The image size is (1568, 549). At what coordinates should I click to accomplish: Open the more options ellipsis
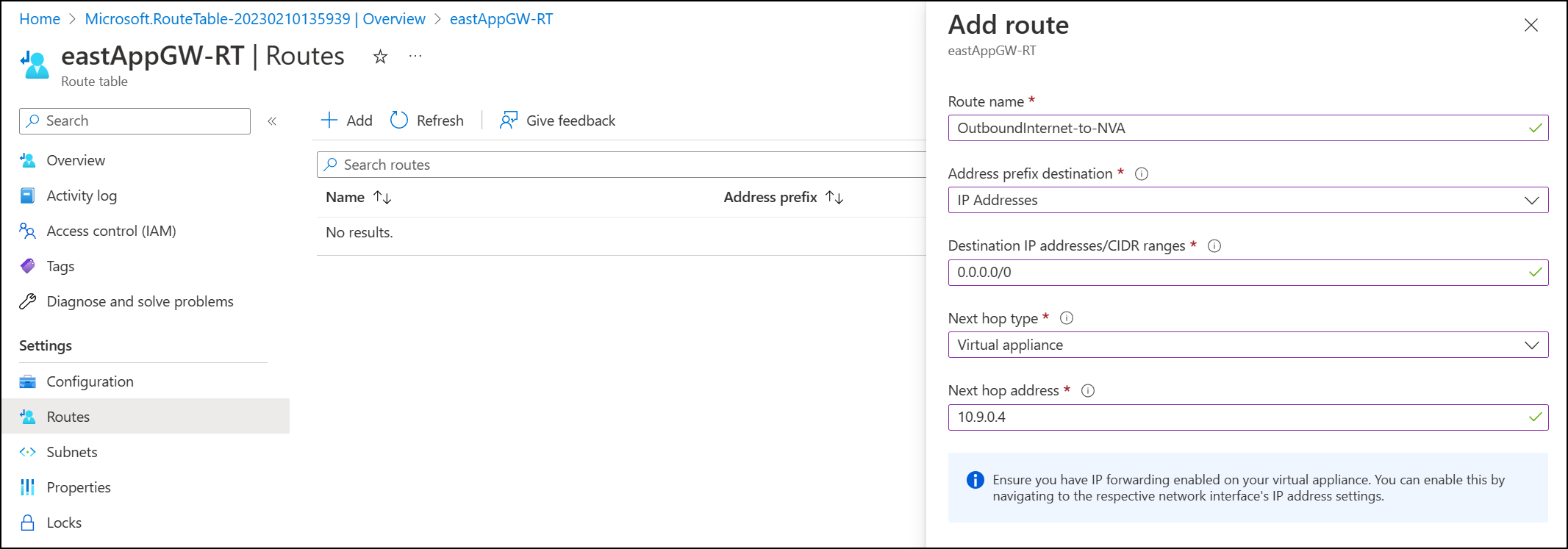(415, 56)
